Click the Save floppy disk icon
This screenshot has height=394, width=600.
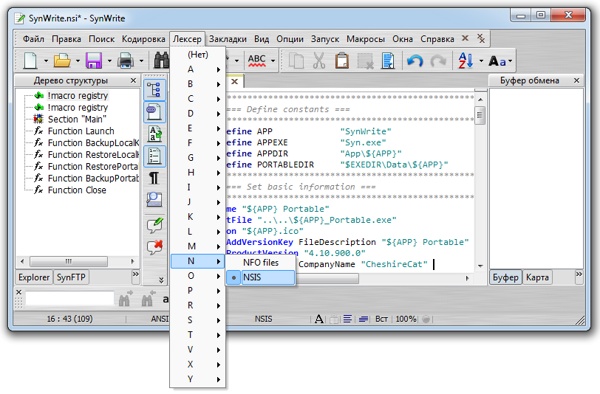(x=94, y=60)
